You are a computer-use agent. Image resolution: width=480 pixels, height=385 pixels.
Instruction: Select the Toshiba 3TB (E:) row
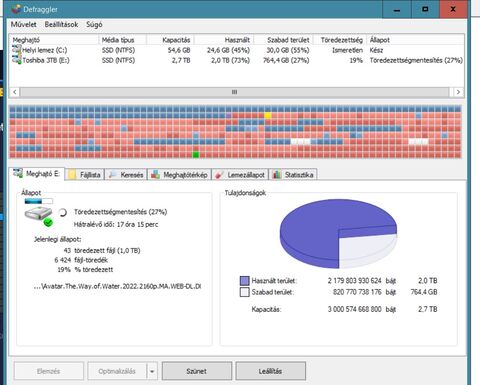tap(237, 60)
